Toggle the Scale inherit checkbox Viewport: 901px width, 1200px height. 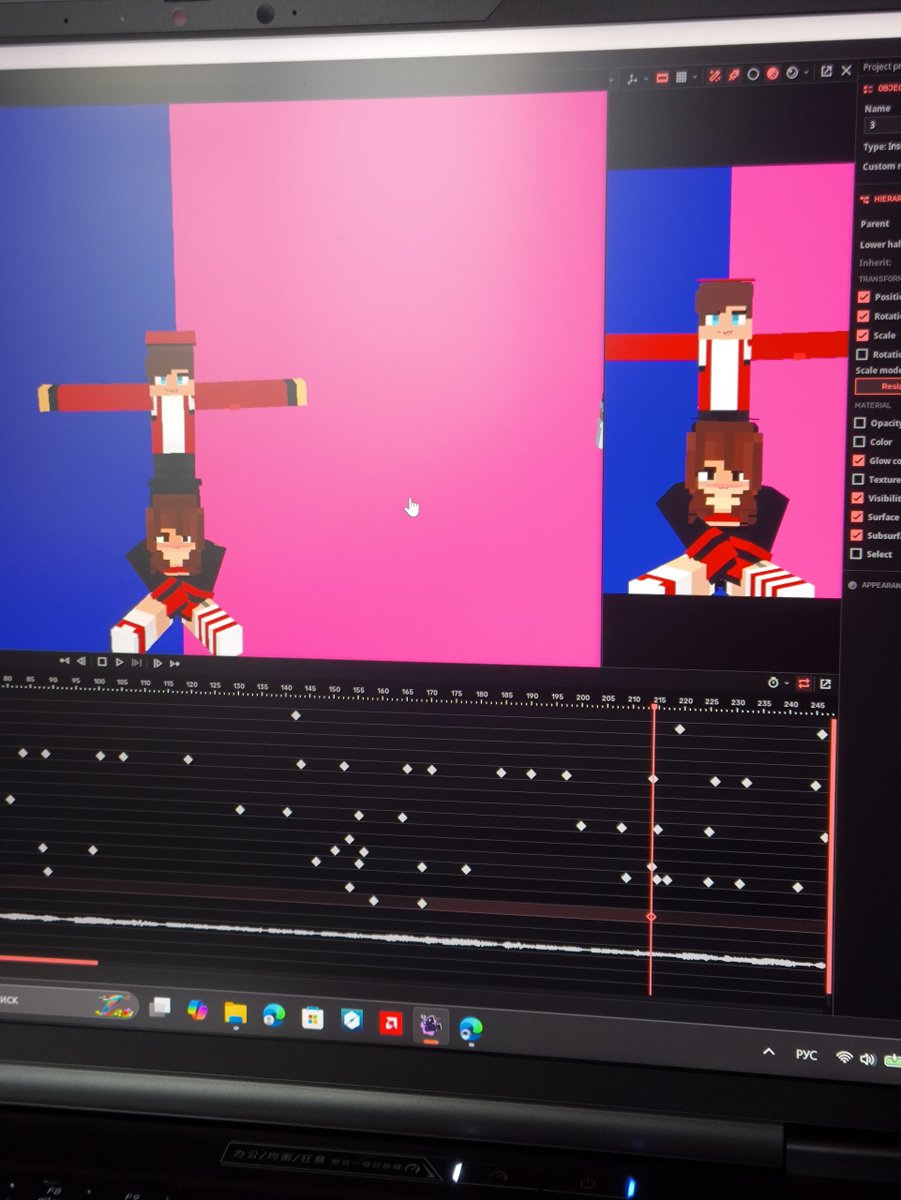(863, 335)
